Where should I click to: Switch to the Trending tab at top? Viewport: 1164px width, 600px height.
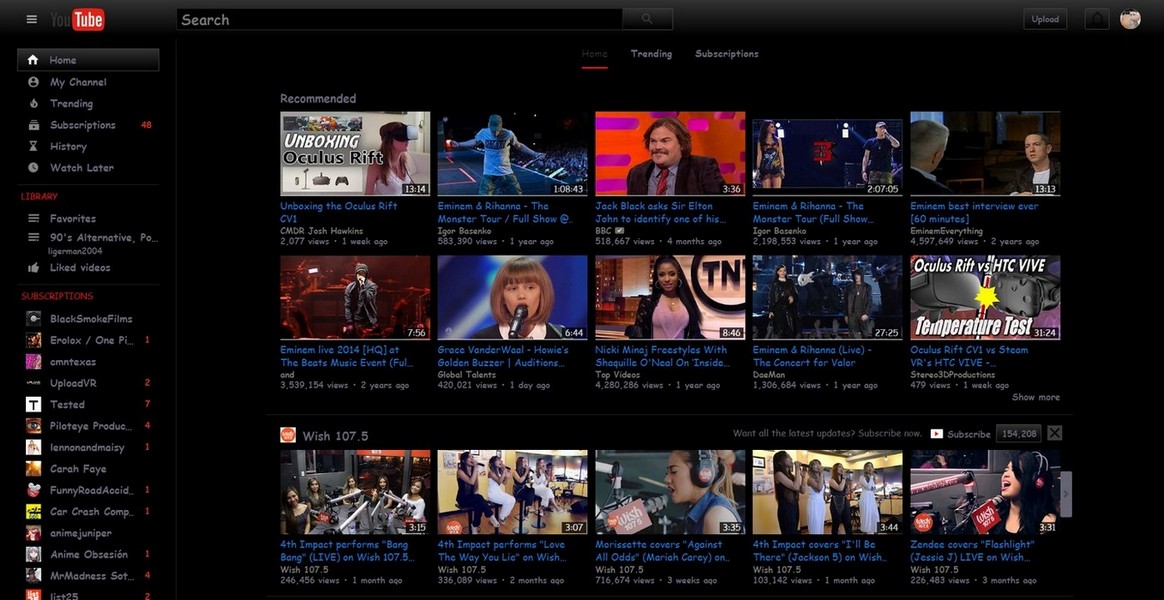tap(651, 53)
